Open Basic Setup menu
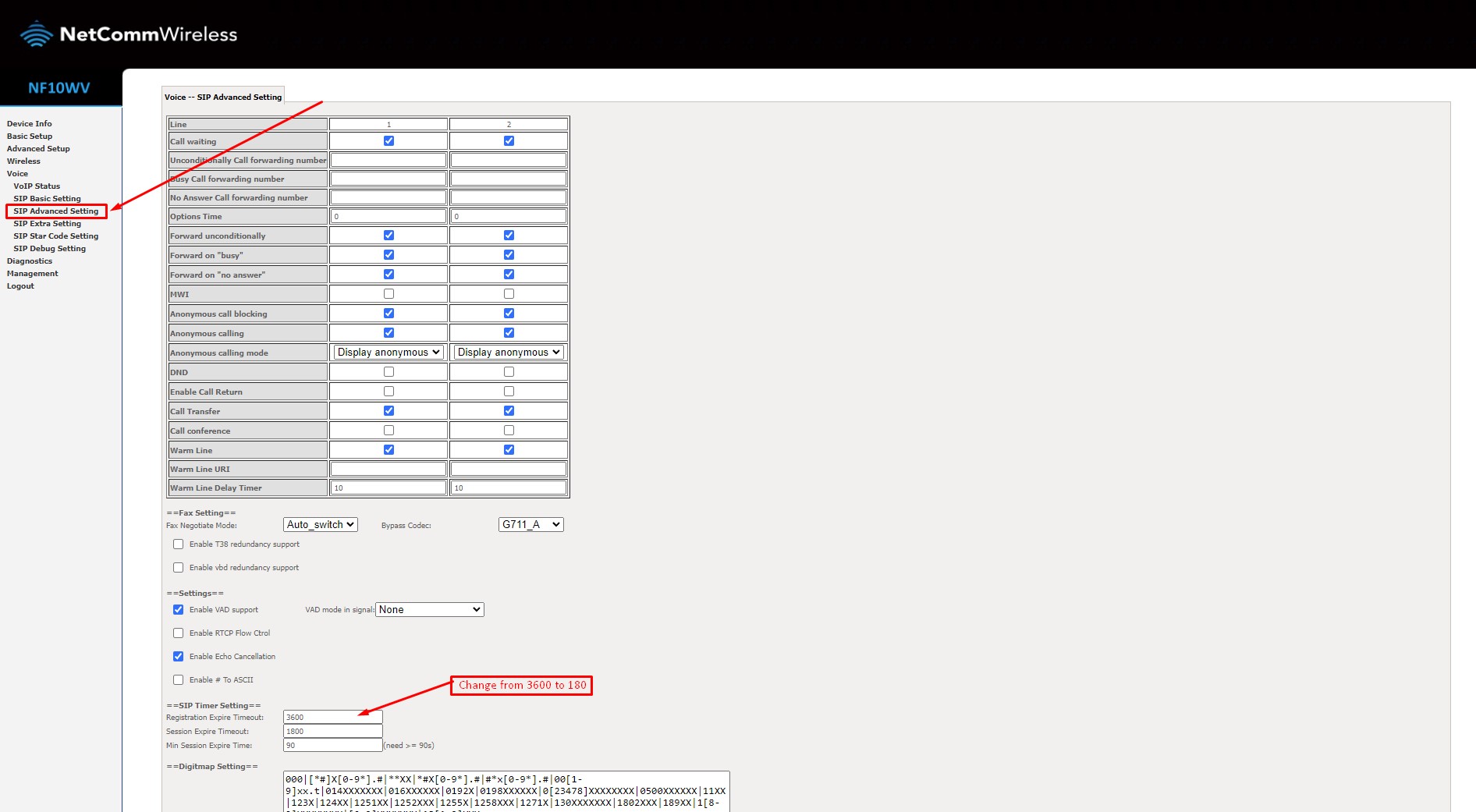Image resolution: width=1476 pixels, height=812 pixels. pos(30,136)
